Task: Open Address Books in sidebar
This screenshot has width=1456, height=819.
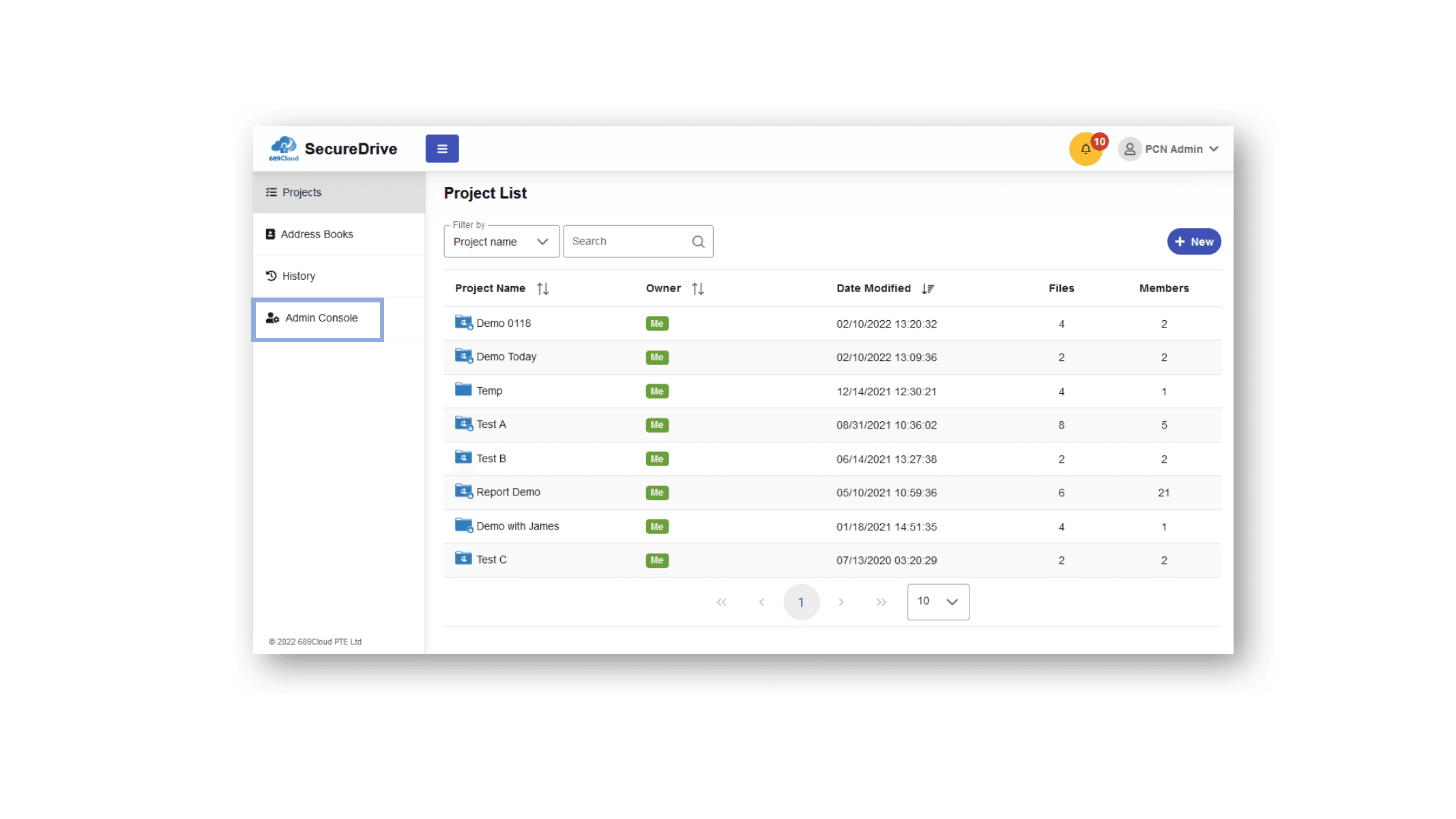Action: pos(338,234)
